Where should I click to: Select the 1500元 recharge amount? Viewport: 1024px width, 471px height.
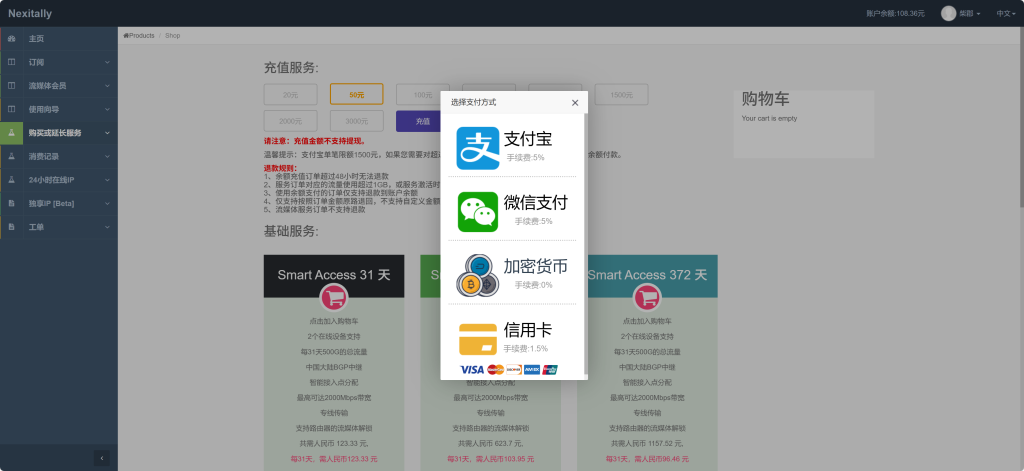[621, 95]
